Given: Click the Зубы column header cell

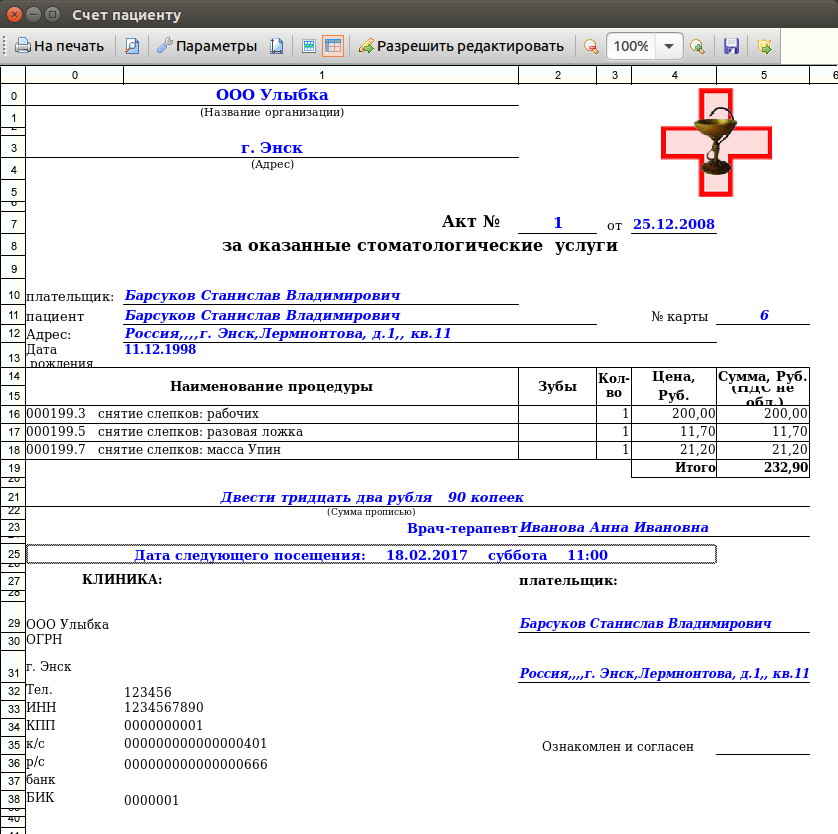Looking at the screenshot, I should tap(557, 386).
